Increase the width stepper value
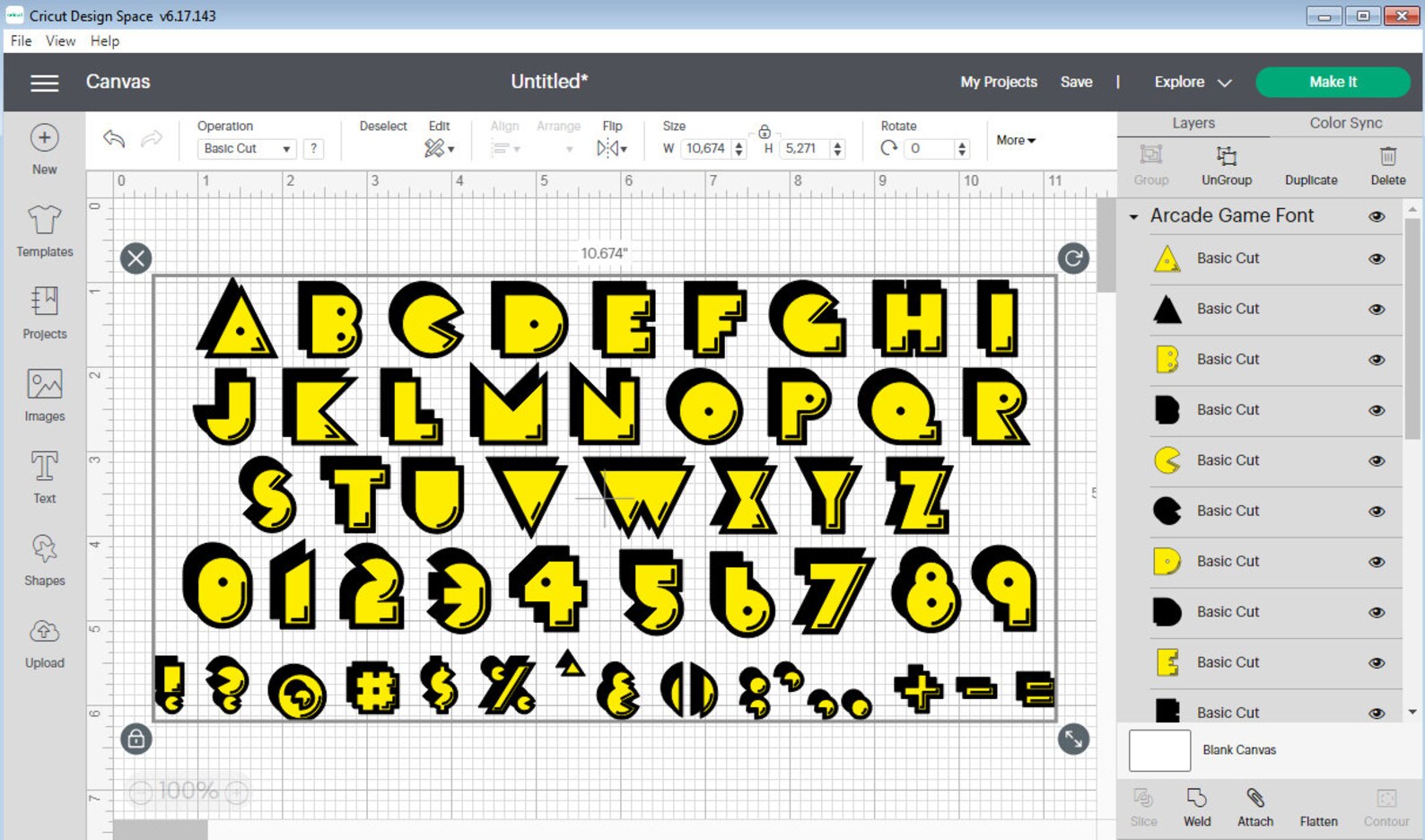Image resolution: width=1425 pixels, height=840 pixels. pyautogui.click(x=739, y=144)
